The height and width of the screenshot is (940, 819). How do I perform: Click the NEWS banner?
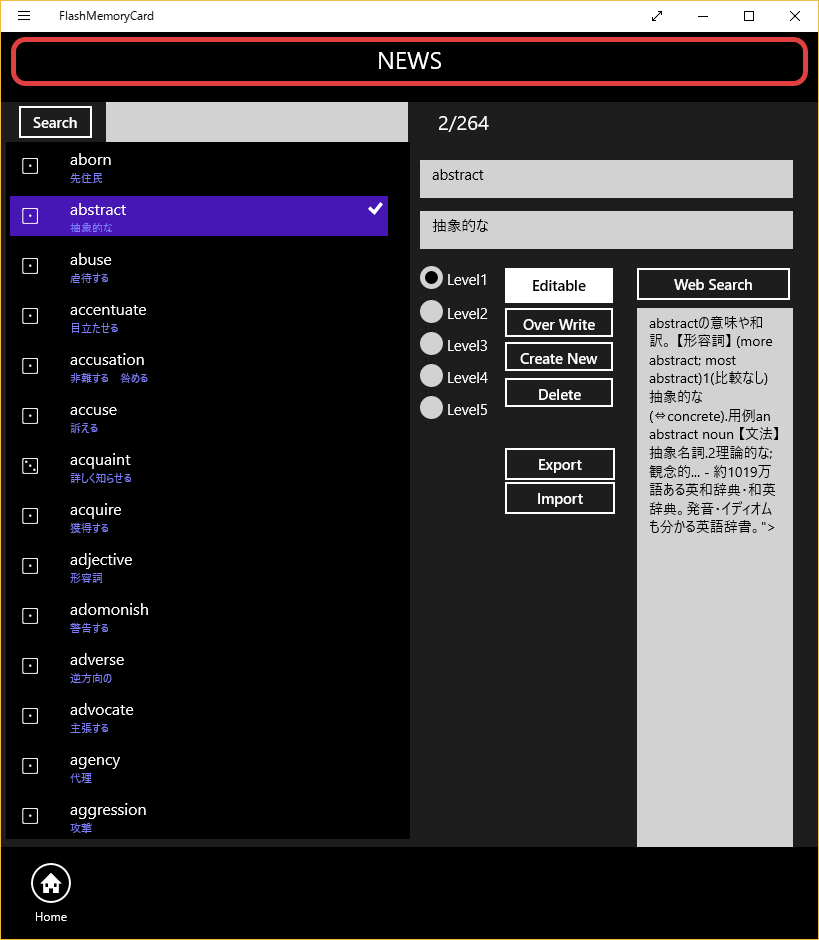pos(409,61)
